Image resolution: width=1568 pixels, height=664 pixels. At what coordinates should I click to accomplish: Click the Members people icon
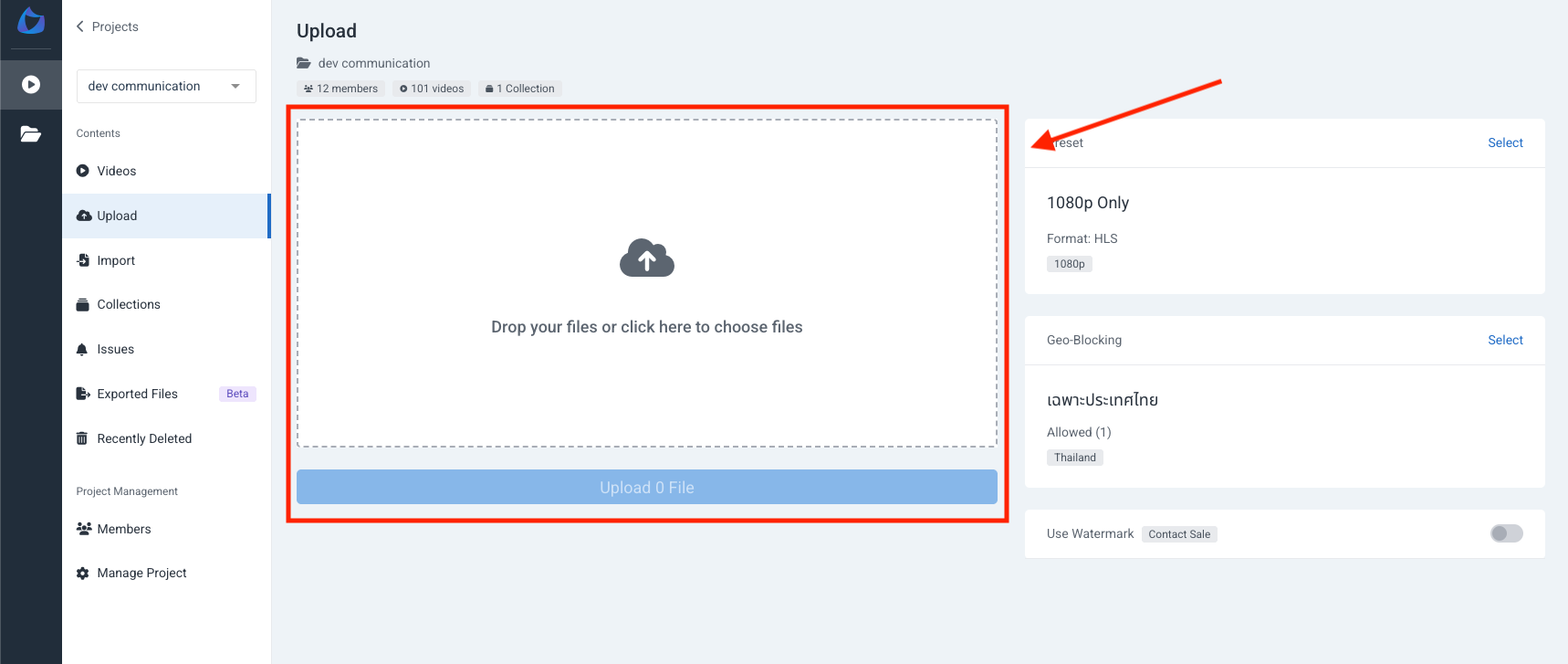tap(84, 529)
